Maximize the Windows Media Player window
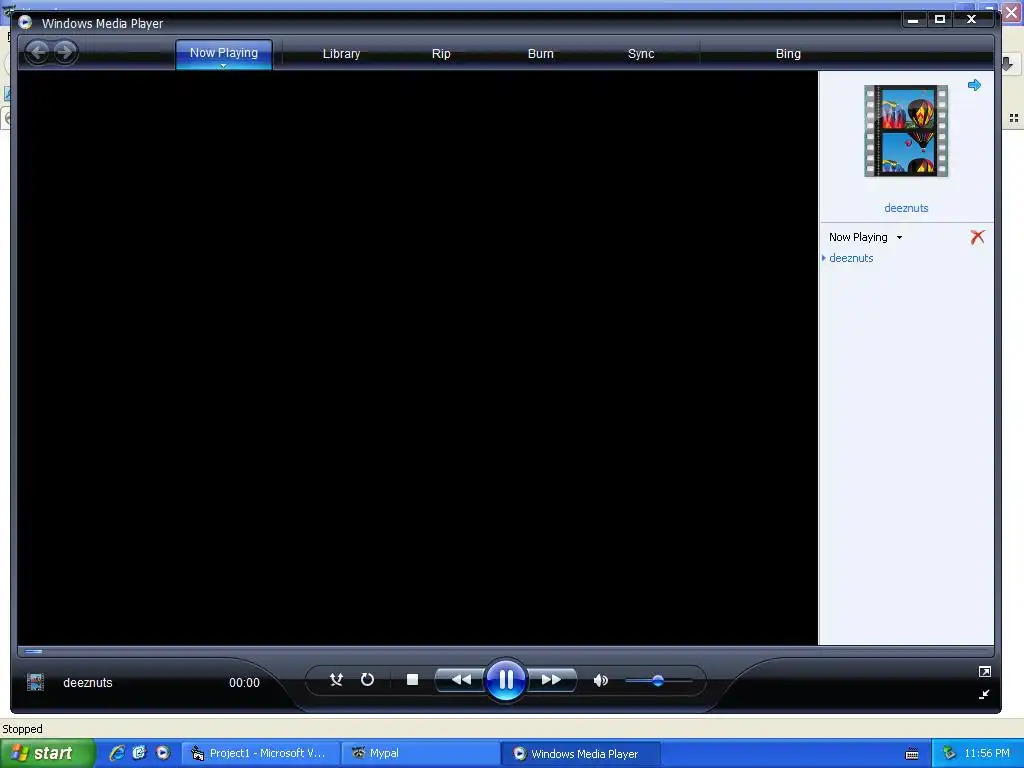 [940, 20]
